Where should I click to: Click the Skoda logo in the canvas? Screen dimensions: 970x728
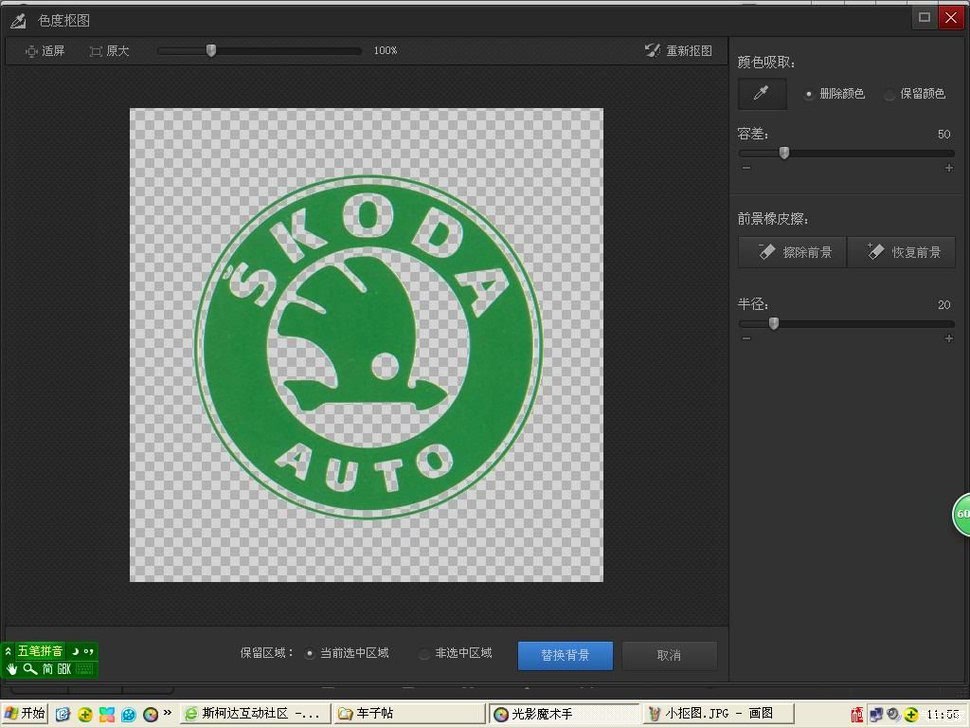coord(368,348)
